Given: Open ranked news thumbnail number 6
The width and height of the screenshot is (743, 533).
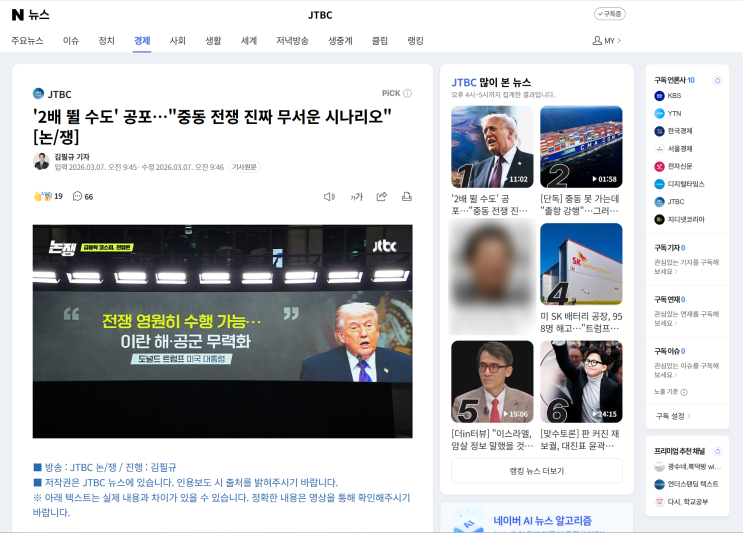Looking at the screenshot, I should pos(581,382).
